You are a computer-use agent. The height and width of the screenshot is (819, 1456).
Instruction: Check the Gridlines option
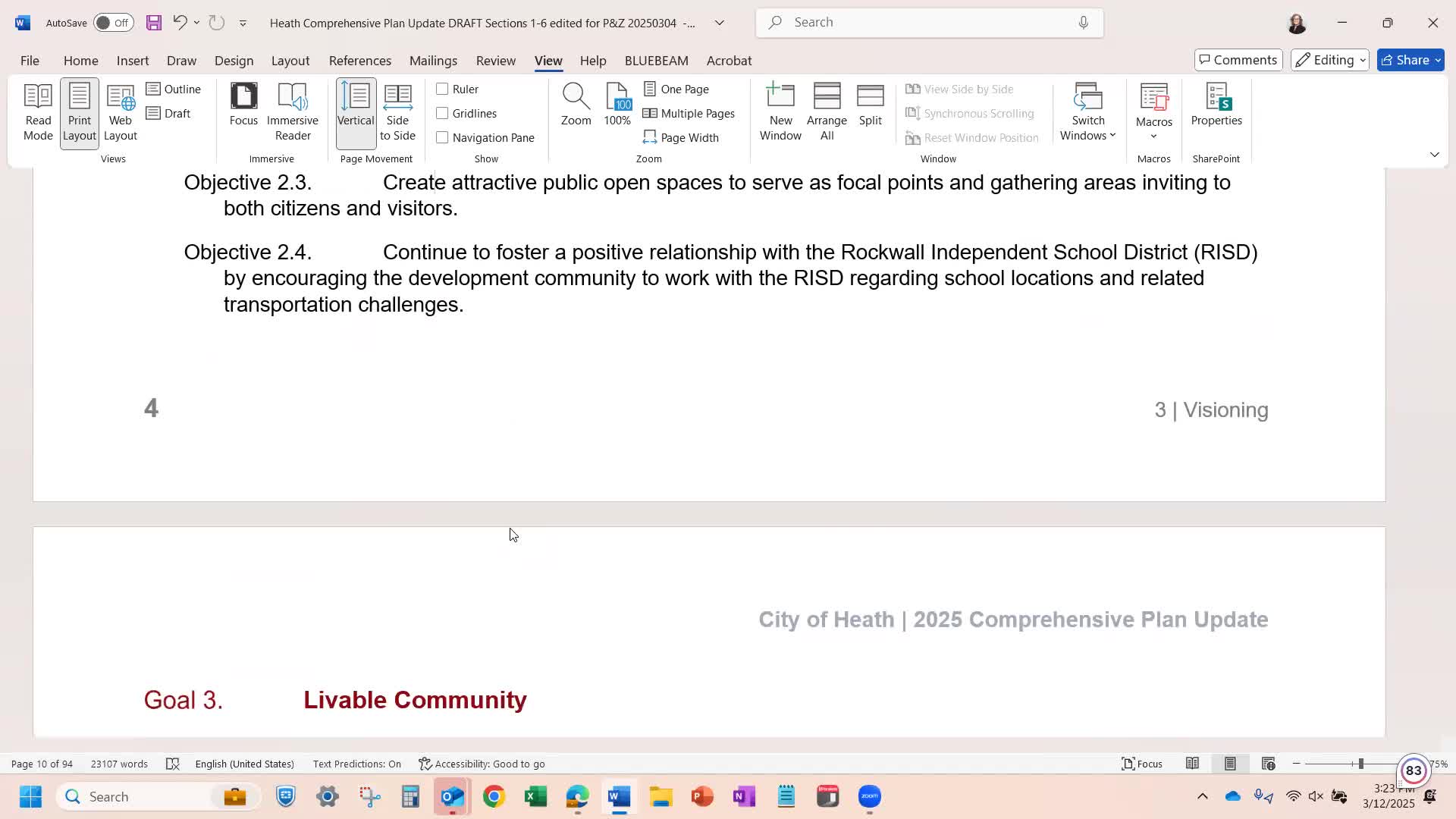442,114
